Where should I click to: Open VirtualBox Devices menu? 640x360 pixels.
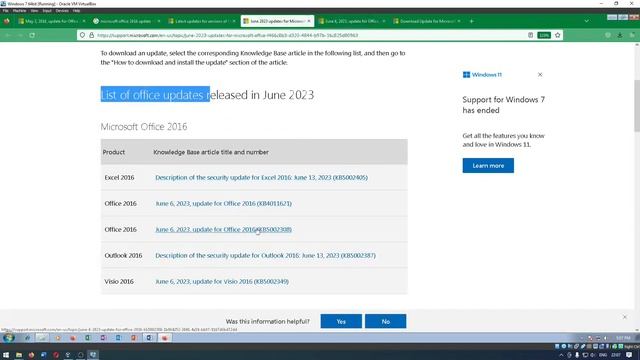62,11
